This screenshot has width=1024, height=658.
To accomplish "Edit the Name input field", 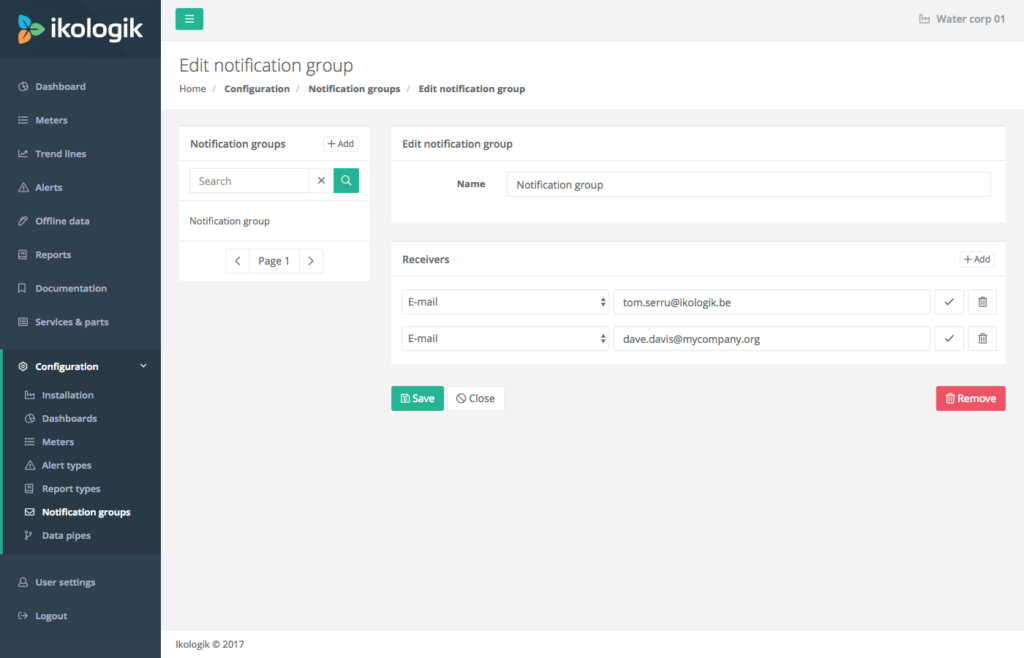I will coord(748,185).
